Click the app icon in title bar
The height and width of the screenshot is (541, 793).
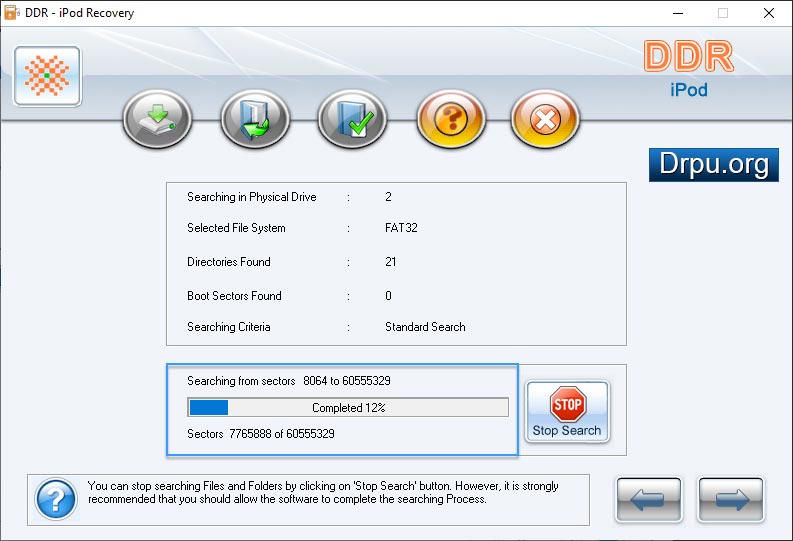(11, 13)
